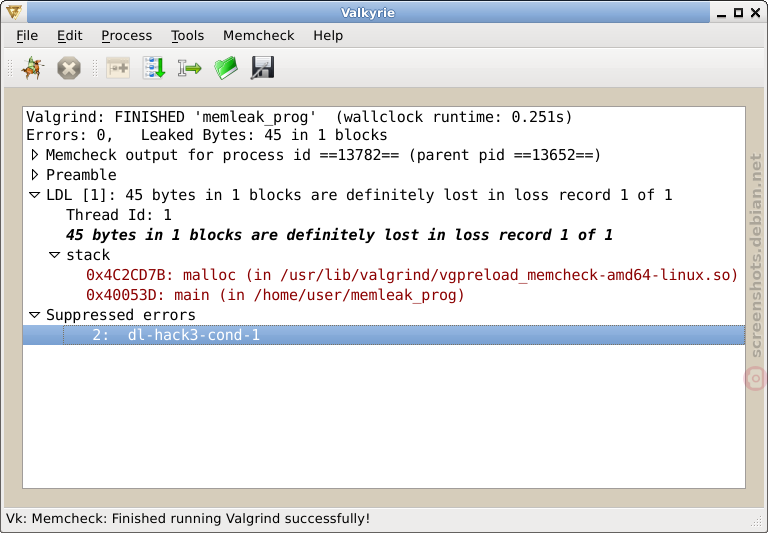Click the show source paths arrow icon
The height and width of the screenshot is (533, 768).
pos(190,68)
